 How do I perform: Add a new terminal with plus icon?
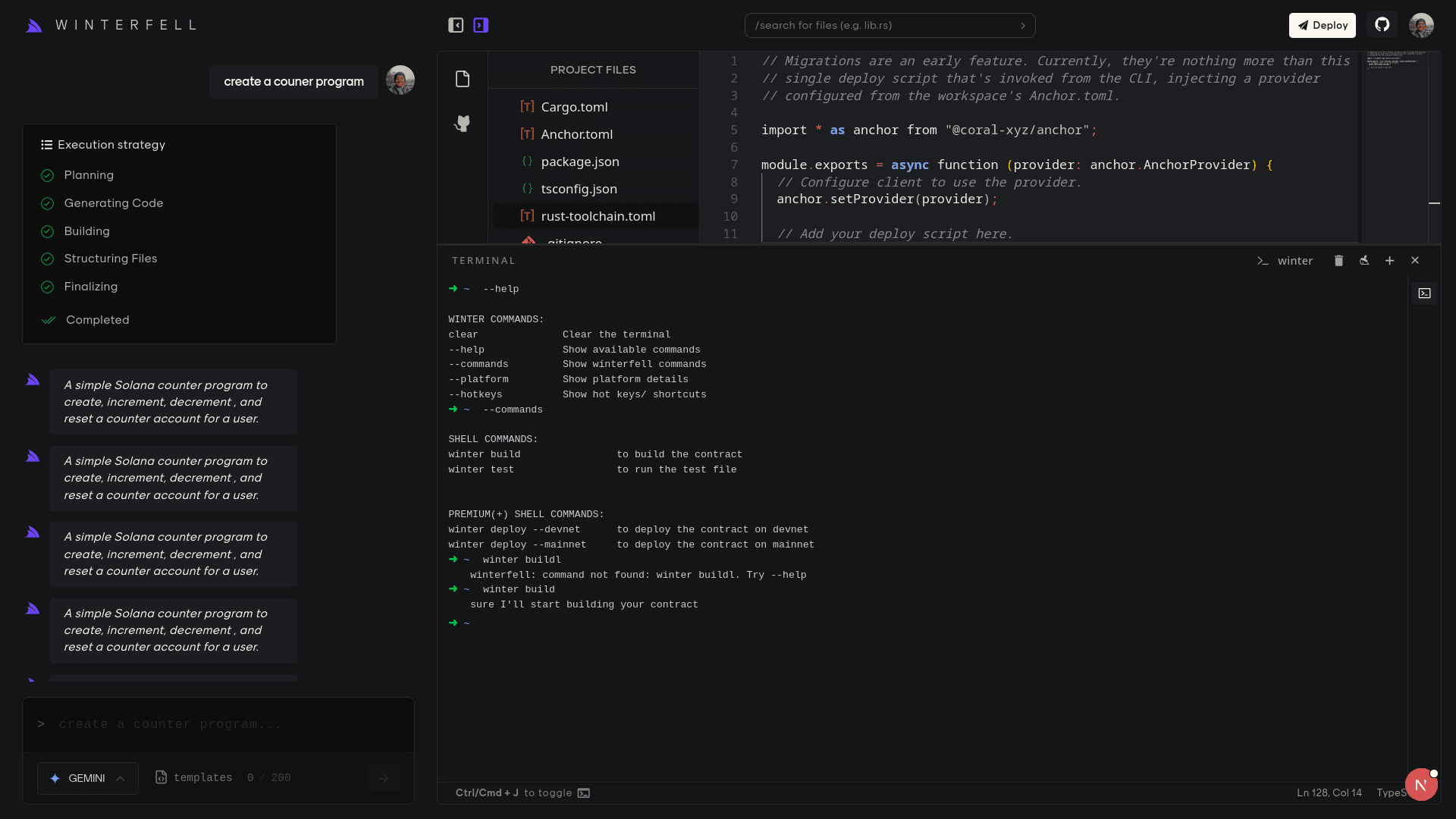1389,260
